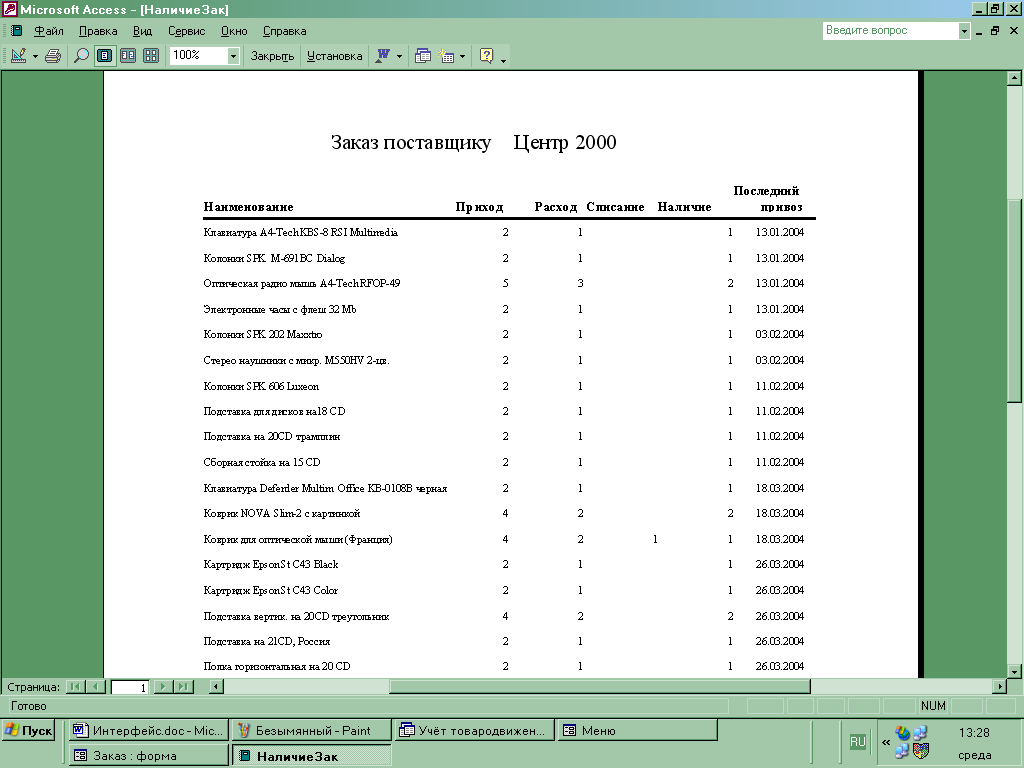Click the Help question mark icon

(x=486, y=56)
